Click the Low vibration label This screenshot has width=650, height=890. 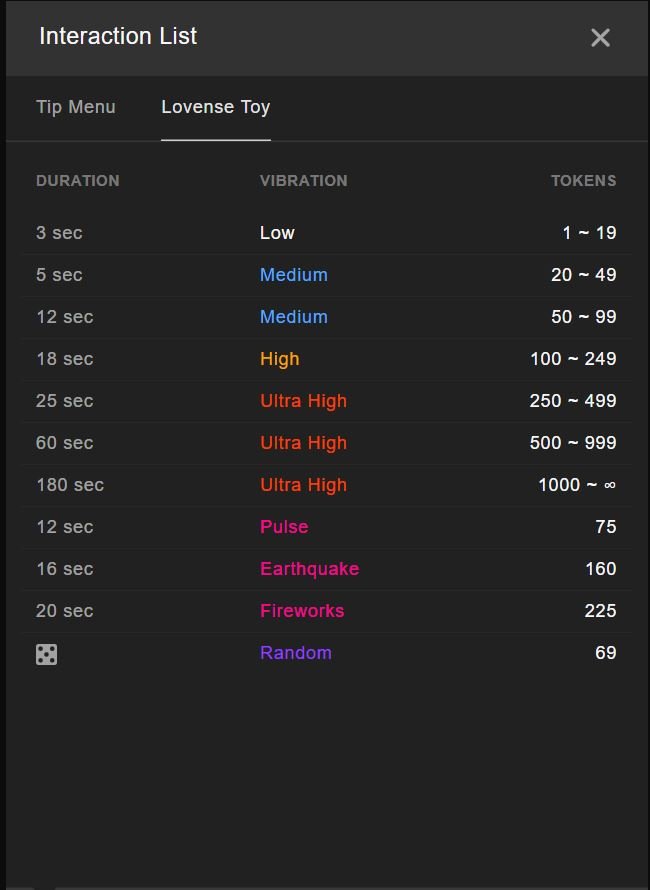point(277,233)
